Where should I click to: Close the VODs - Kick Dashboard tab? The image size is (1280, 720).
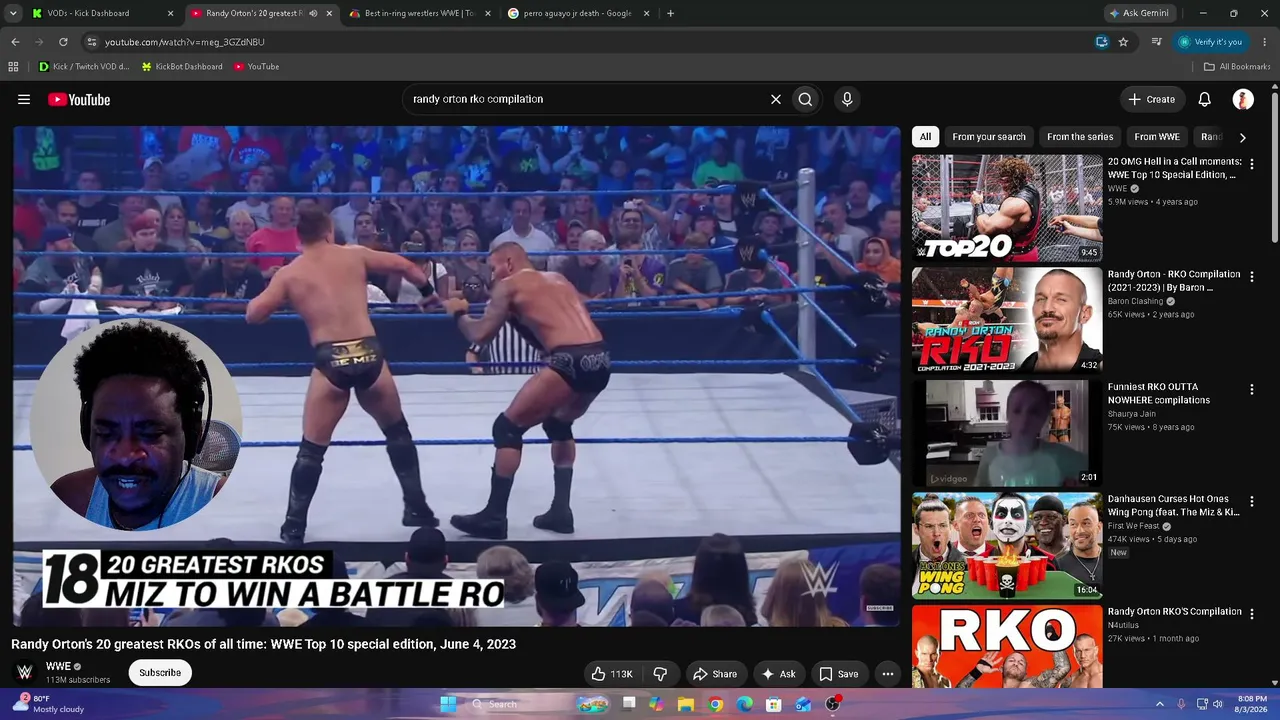(x=170, y=14)
